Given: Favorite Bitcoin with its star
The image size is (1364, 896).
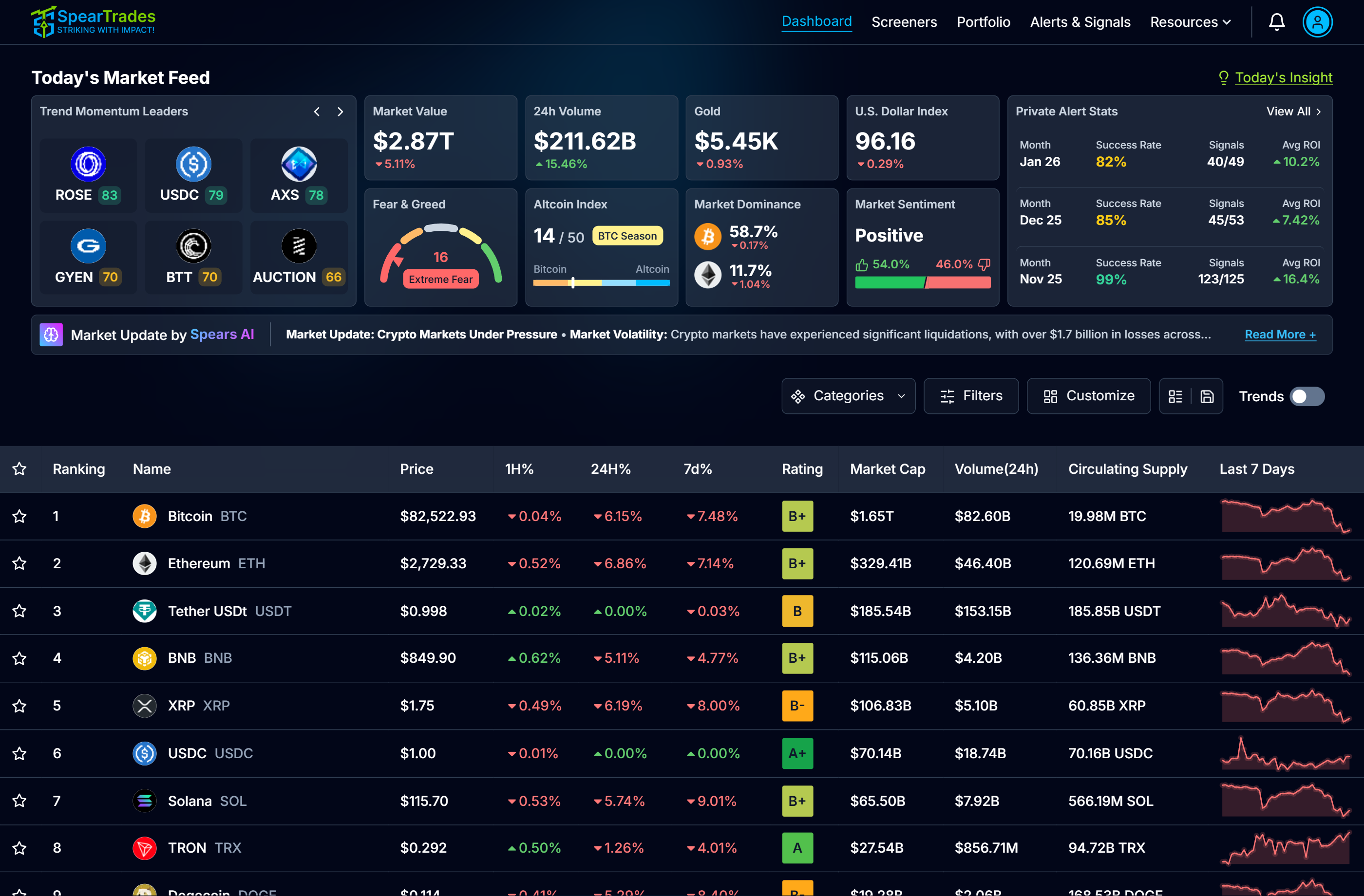Looking at the screenshot, I should click(x=19, y=516).
